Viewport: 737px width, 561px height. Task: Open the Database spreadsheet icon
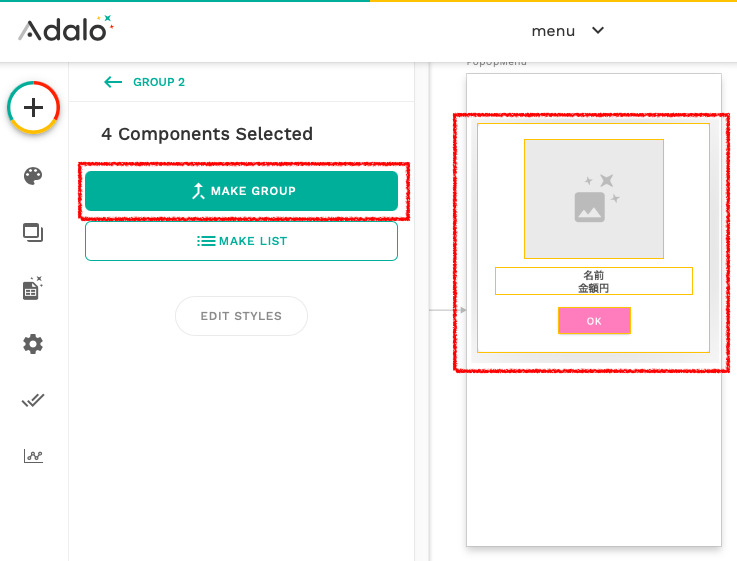tap(32, 288)
